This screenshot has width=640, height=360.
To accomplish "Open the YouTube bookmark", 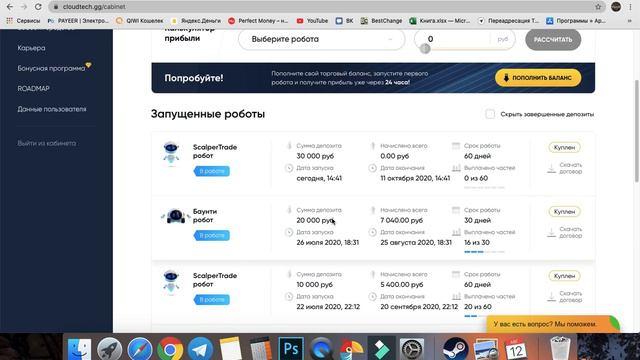I will [312, 20].
